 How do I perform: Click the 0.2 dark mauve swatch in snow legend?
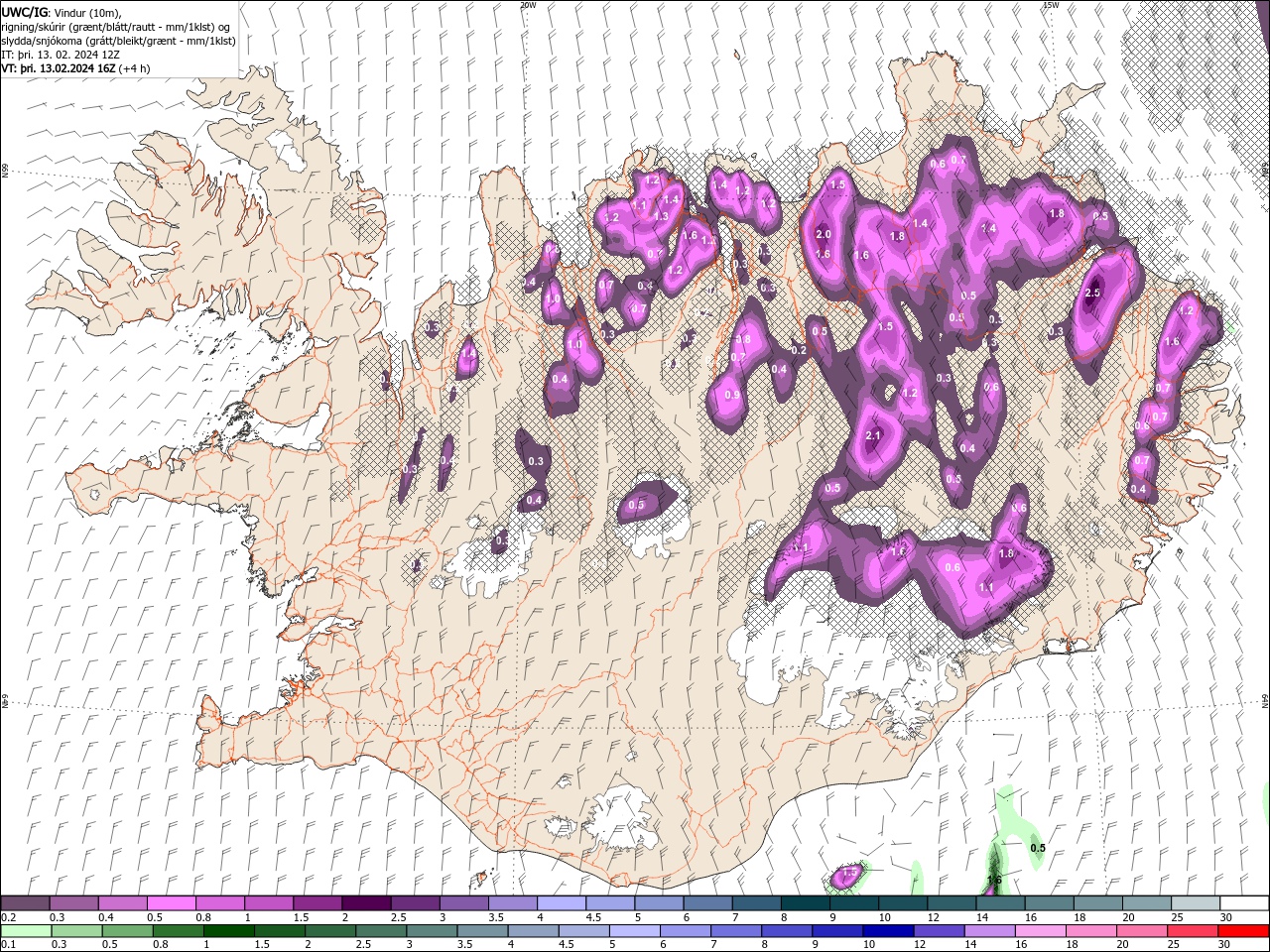tap(25, 903)
